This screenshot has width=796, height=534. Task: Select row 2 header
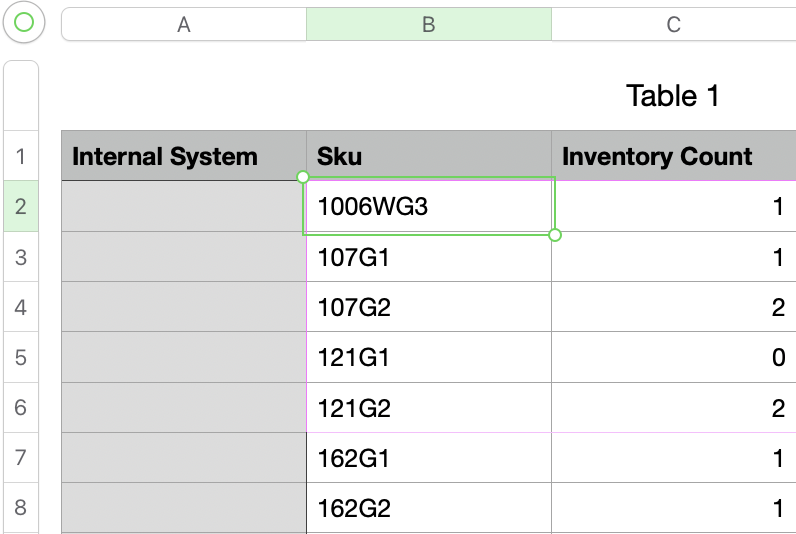coord(21,207)
